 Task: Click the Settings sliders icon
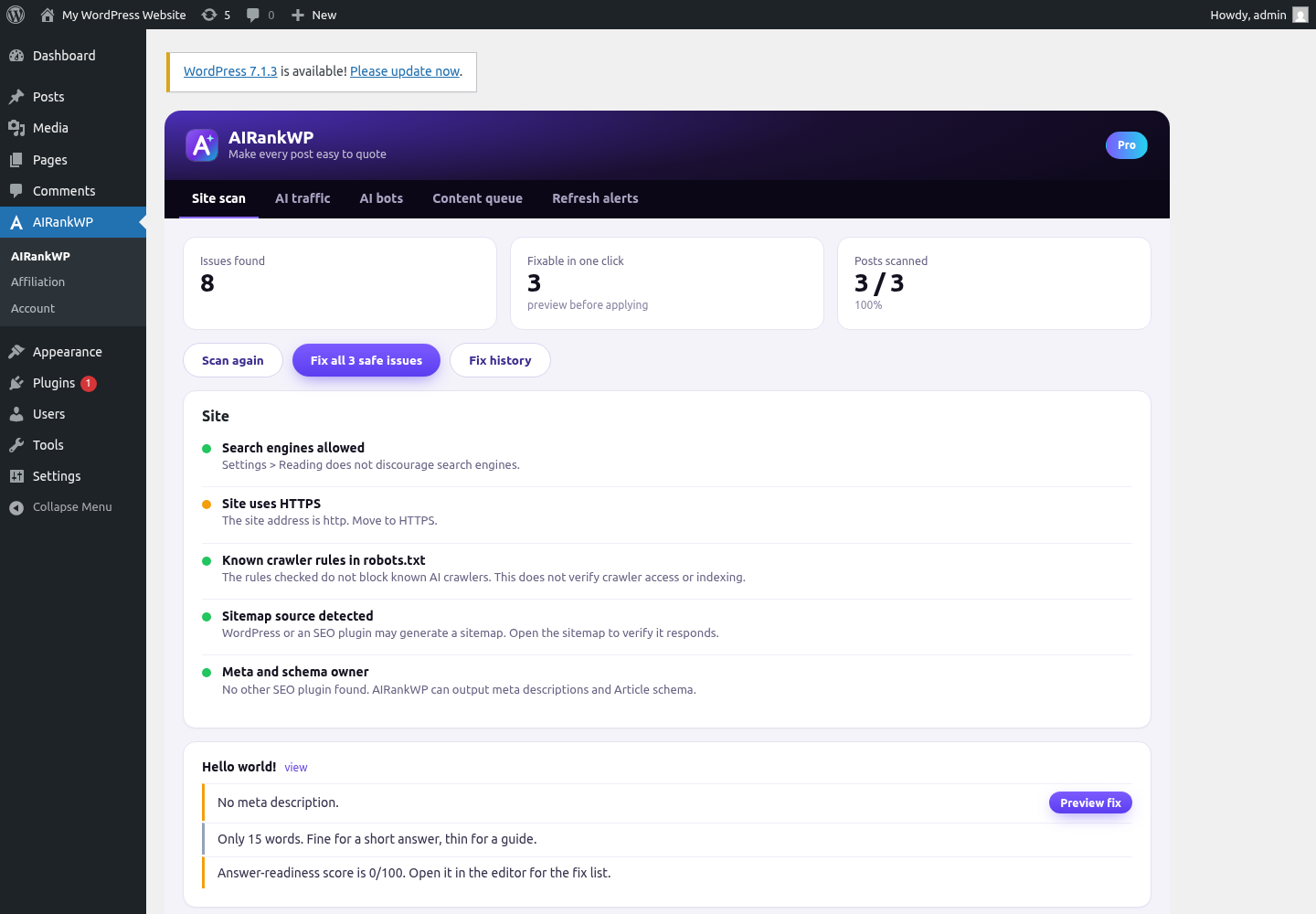[16, 476]
